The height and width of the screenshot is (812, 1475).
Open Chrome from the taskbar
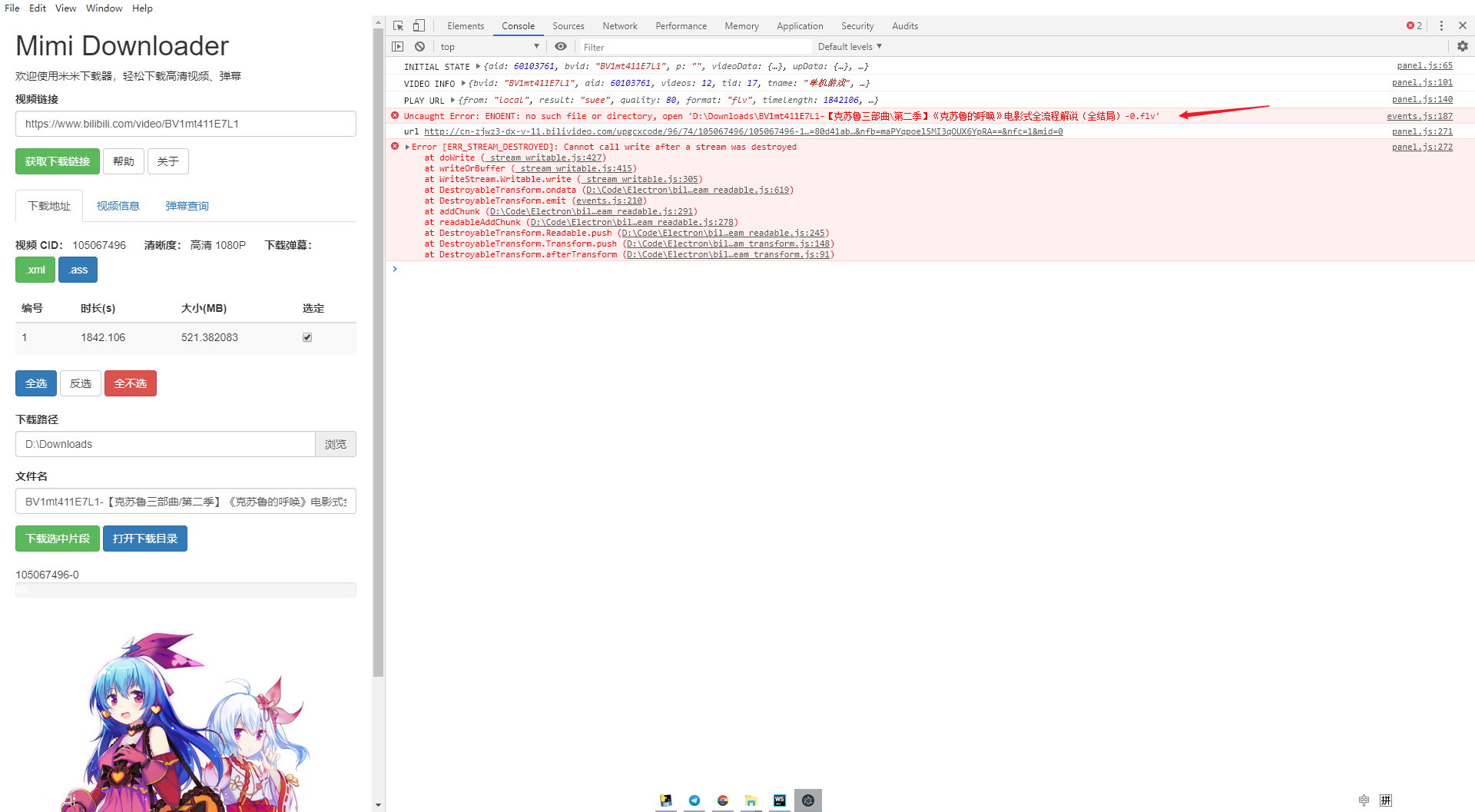[x=722, y=800]
